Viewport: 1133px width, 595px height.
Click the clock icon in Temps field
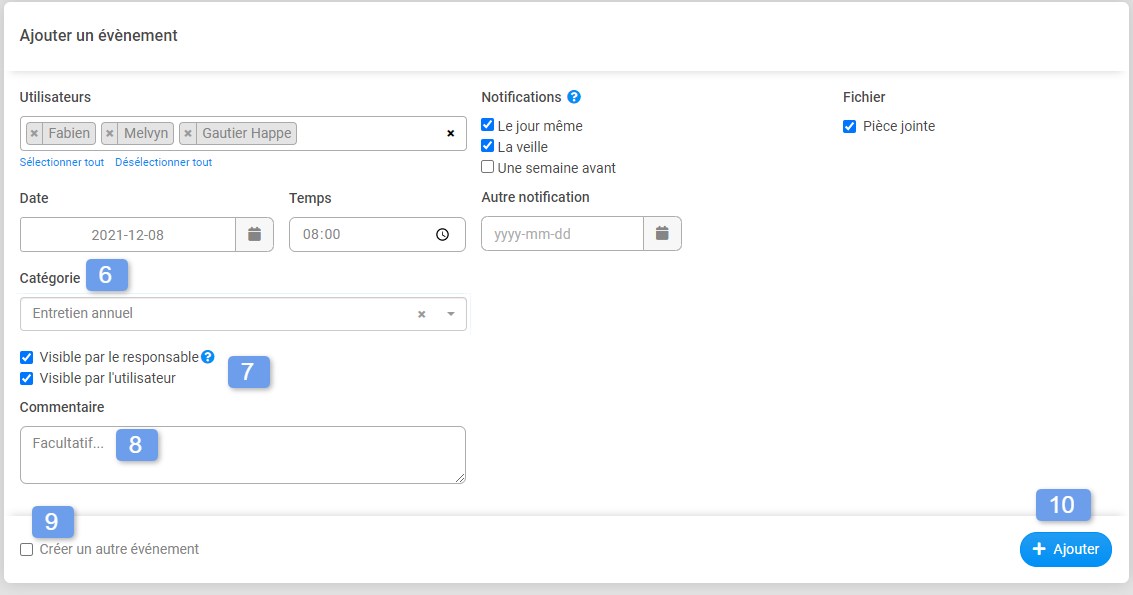442,235
